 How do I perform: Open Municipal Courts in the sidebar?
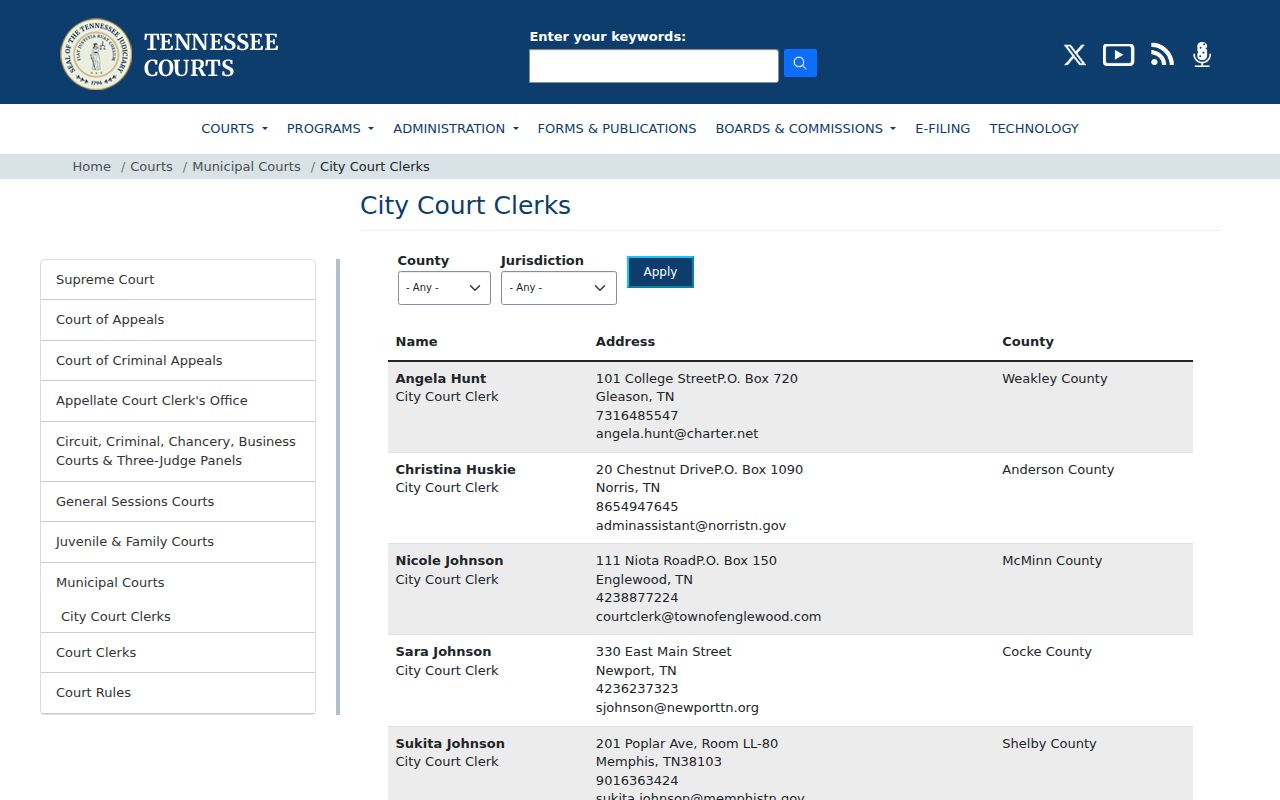[110, 583]
